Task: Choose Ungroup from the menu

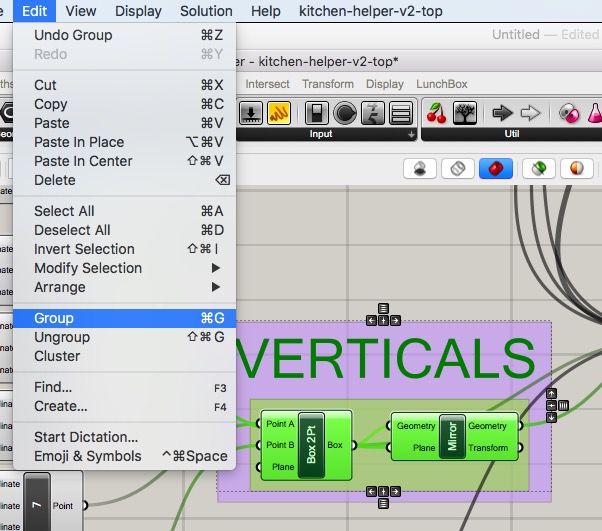Action: (124, 337)
